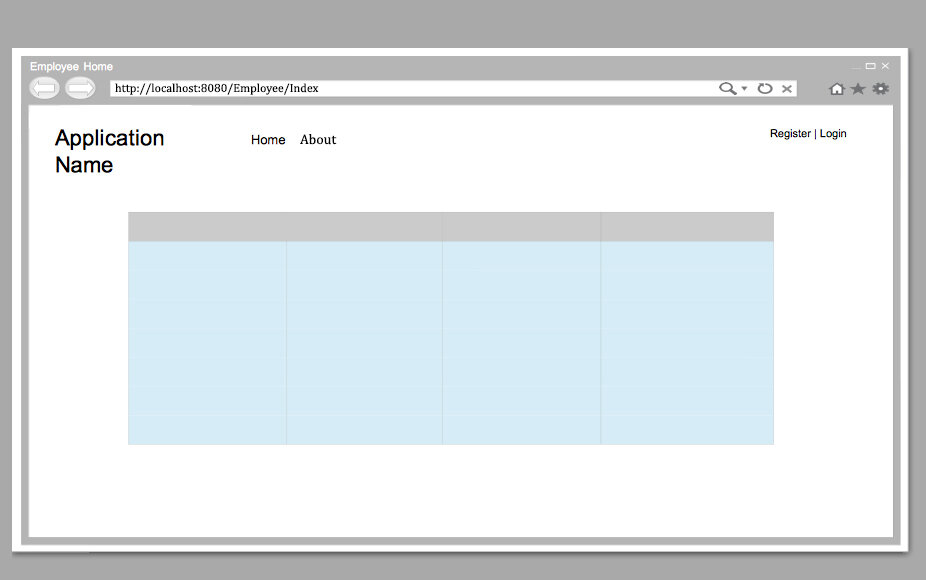
Task: Click the refresh page icon
Action: 765,89
